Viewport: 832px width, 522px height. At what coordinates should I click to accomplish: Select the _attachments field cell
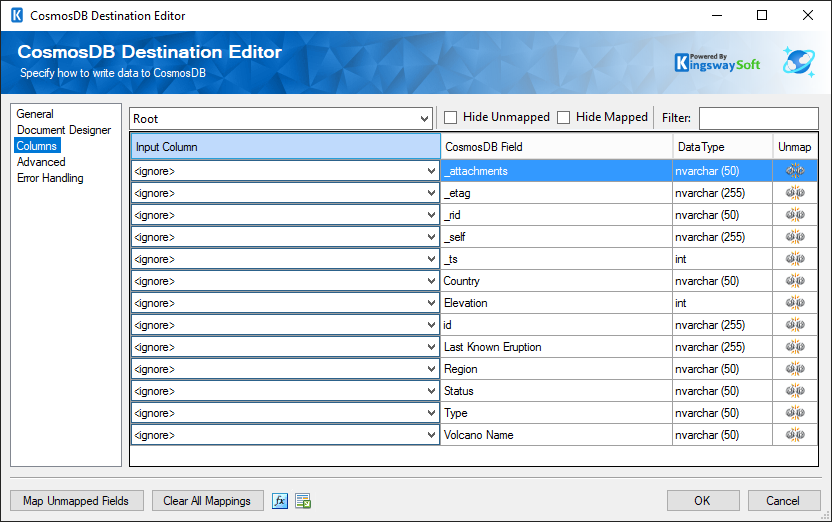[x=556, y=171]
